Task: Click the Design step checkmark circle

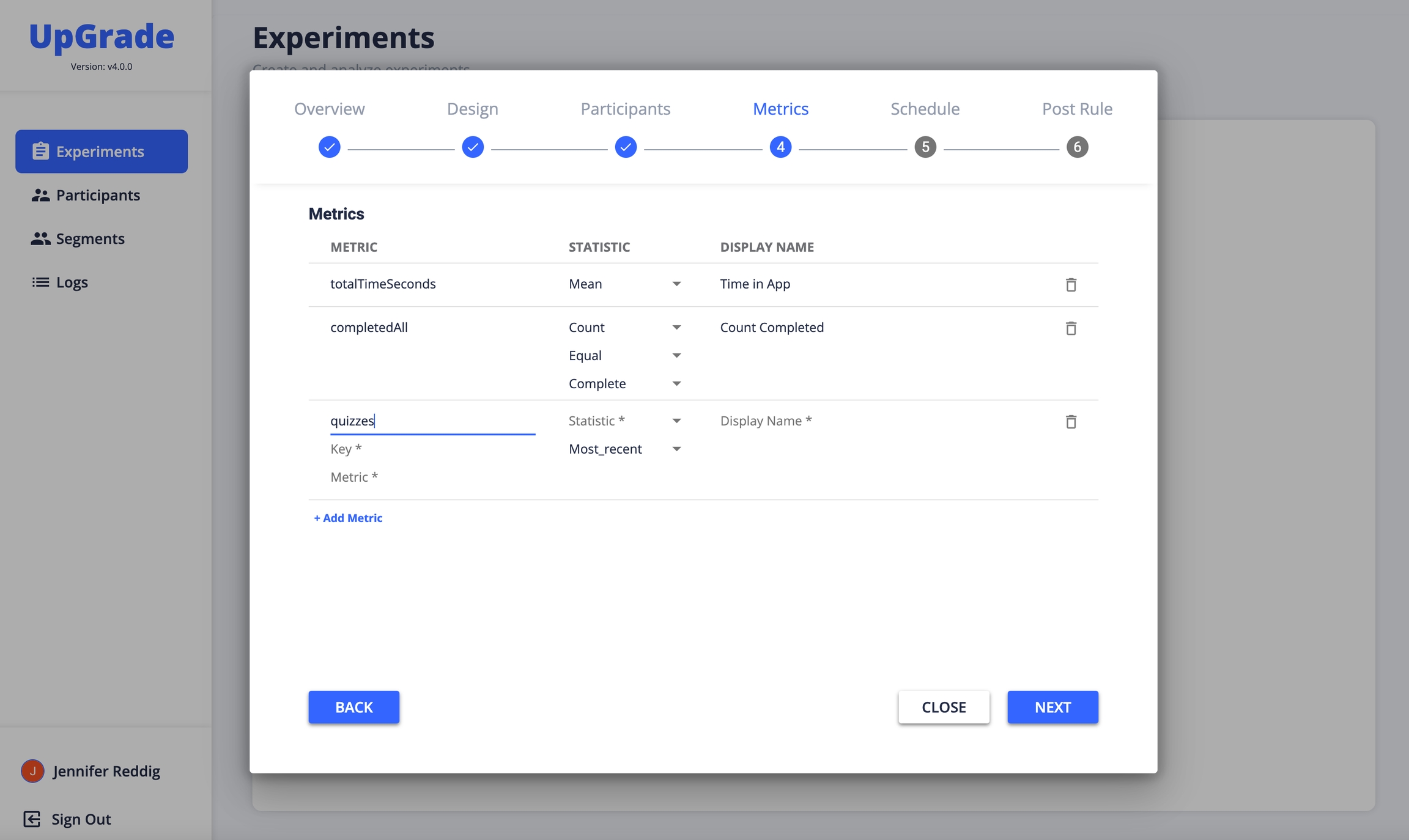Action: [473, 147]
